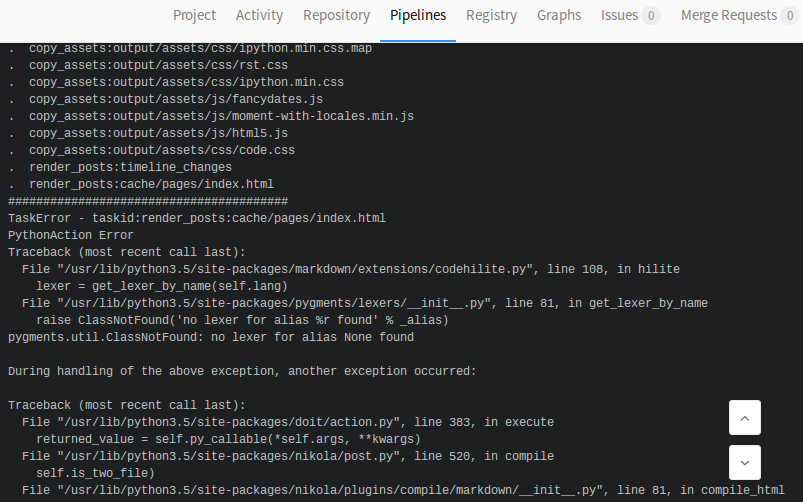
Task: Open the Merge Requests tab
Action: coord(740,15)
